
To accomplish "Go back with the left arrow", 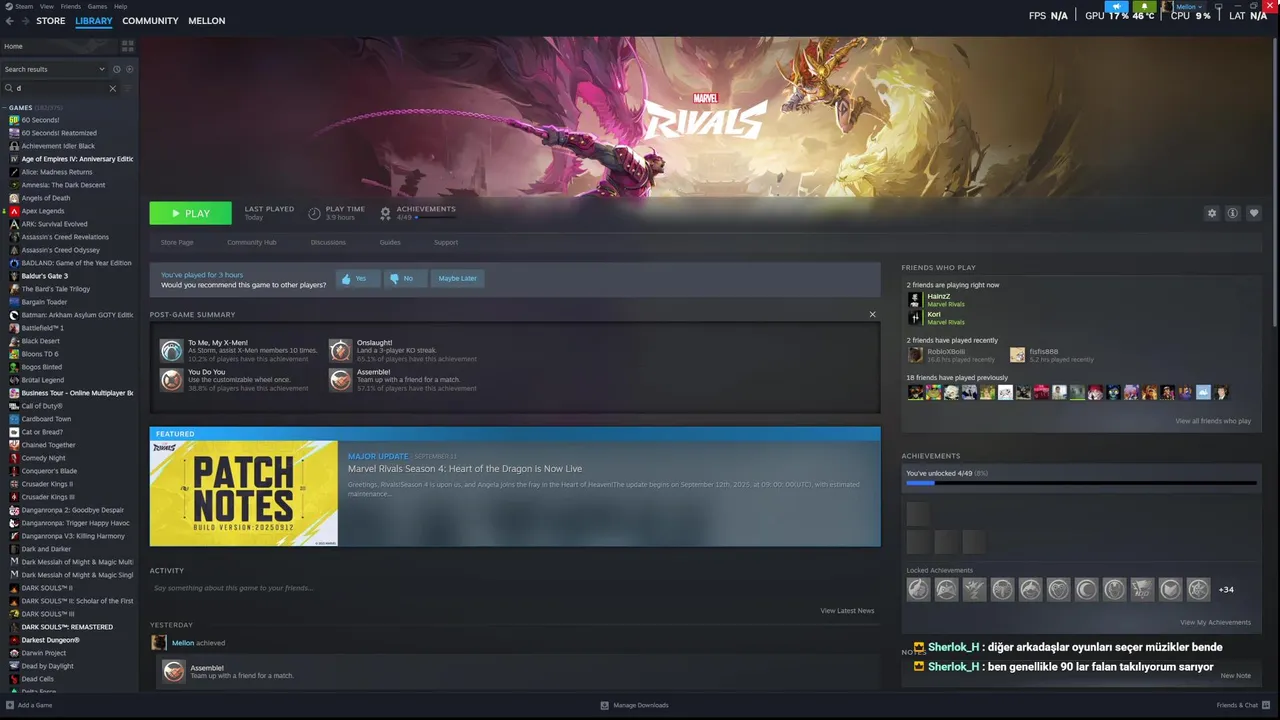I will 10,20.
